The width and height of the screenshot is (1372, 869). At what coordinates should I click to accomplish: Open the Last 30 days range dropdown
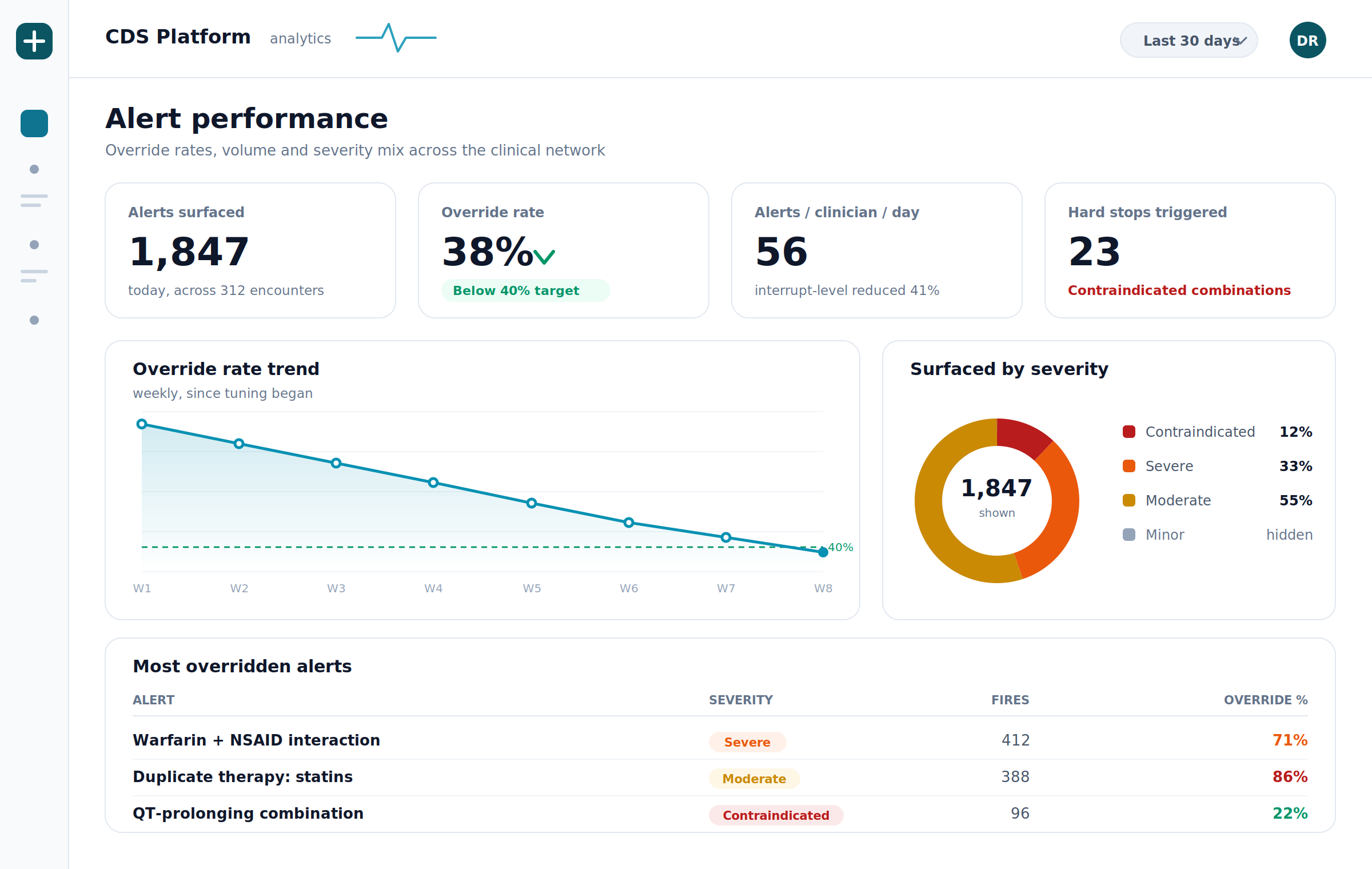tap(1189, 40)
